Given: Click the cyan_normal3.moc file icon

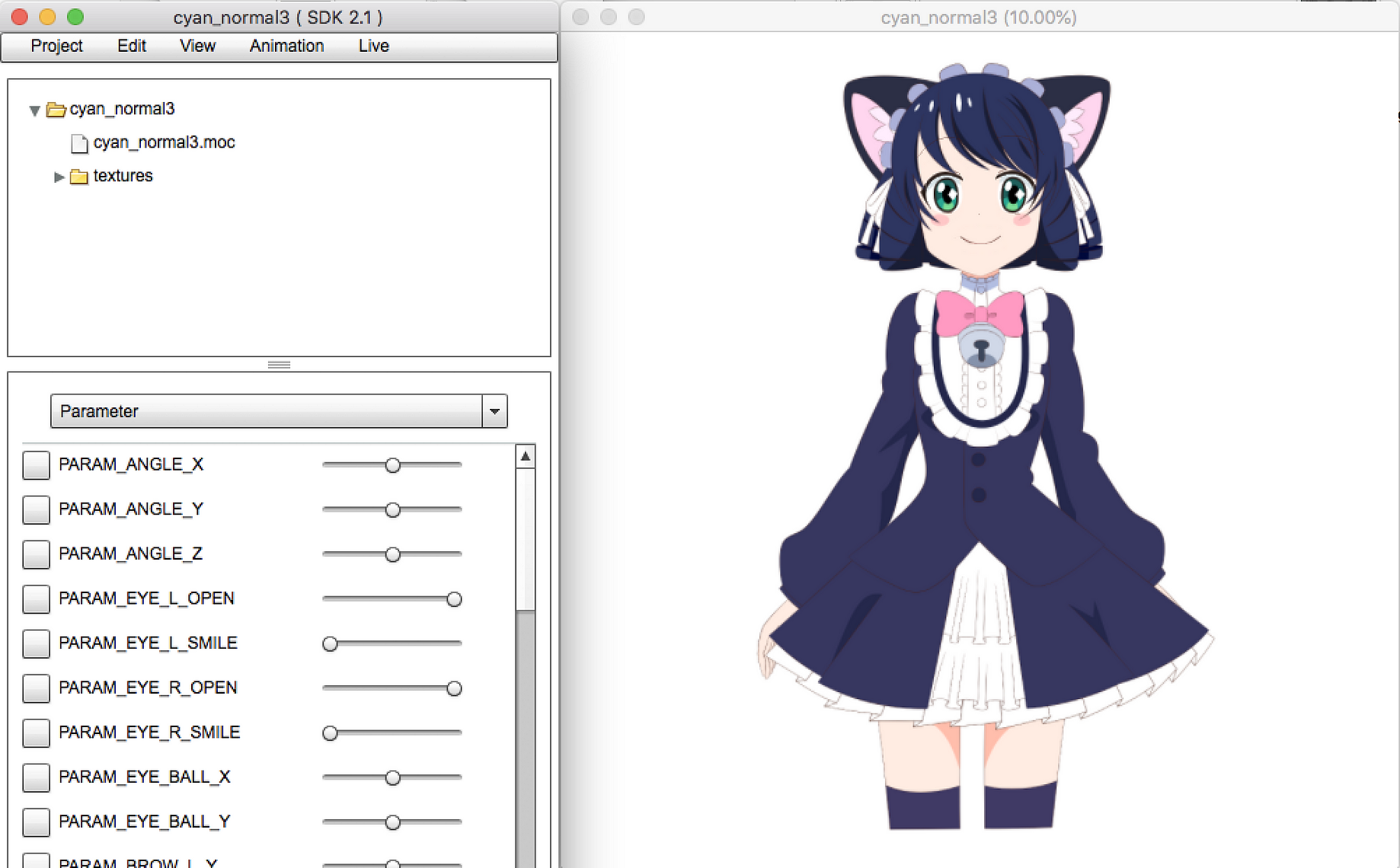Looking at the screenshot, I should pyautogui.click(x=79, y=143).
